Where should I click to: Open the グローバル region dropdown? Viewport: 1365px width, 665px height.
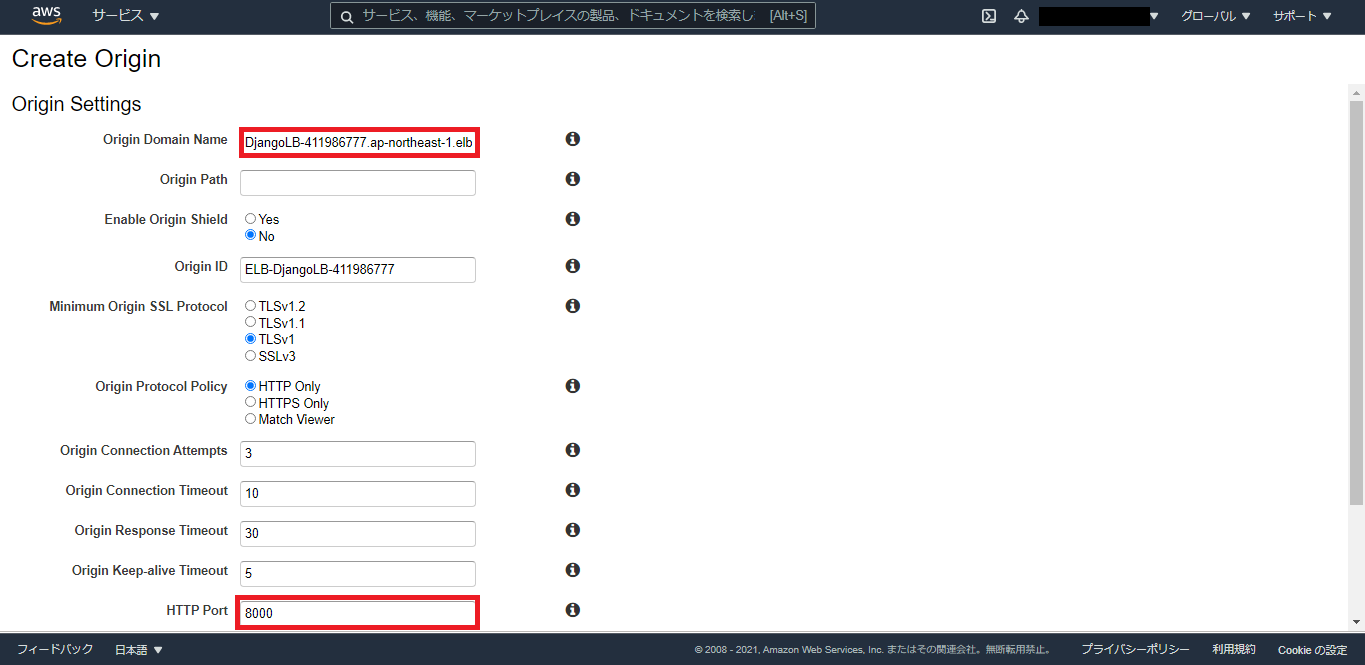[x=1215, y=16]
